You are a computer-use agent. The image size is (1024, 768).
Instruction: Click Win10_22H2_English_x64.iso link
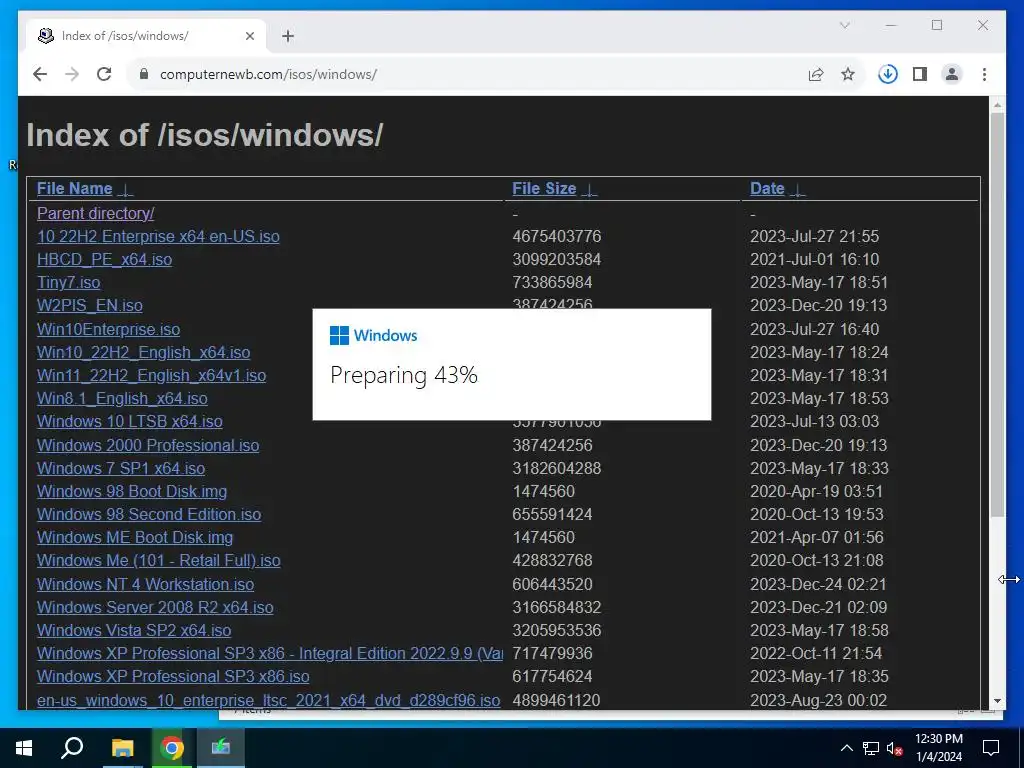(x=143, y=352)
